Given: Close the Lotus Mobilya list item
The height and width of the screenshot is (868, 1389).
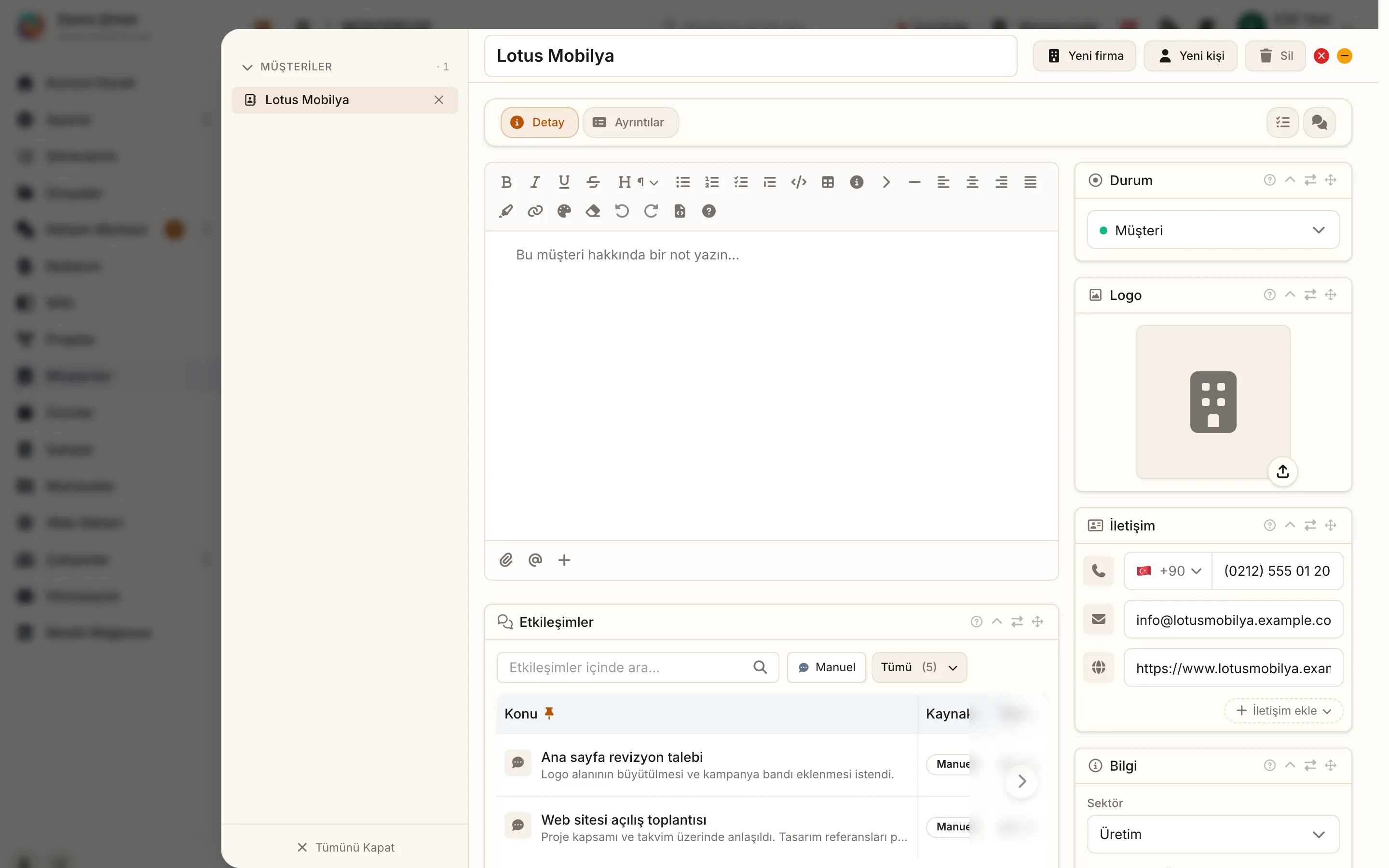Looking at the screenshot, I should (x=438, y=100).
